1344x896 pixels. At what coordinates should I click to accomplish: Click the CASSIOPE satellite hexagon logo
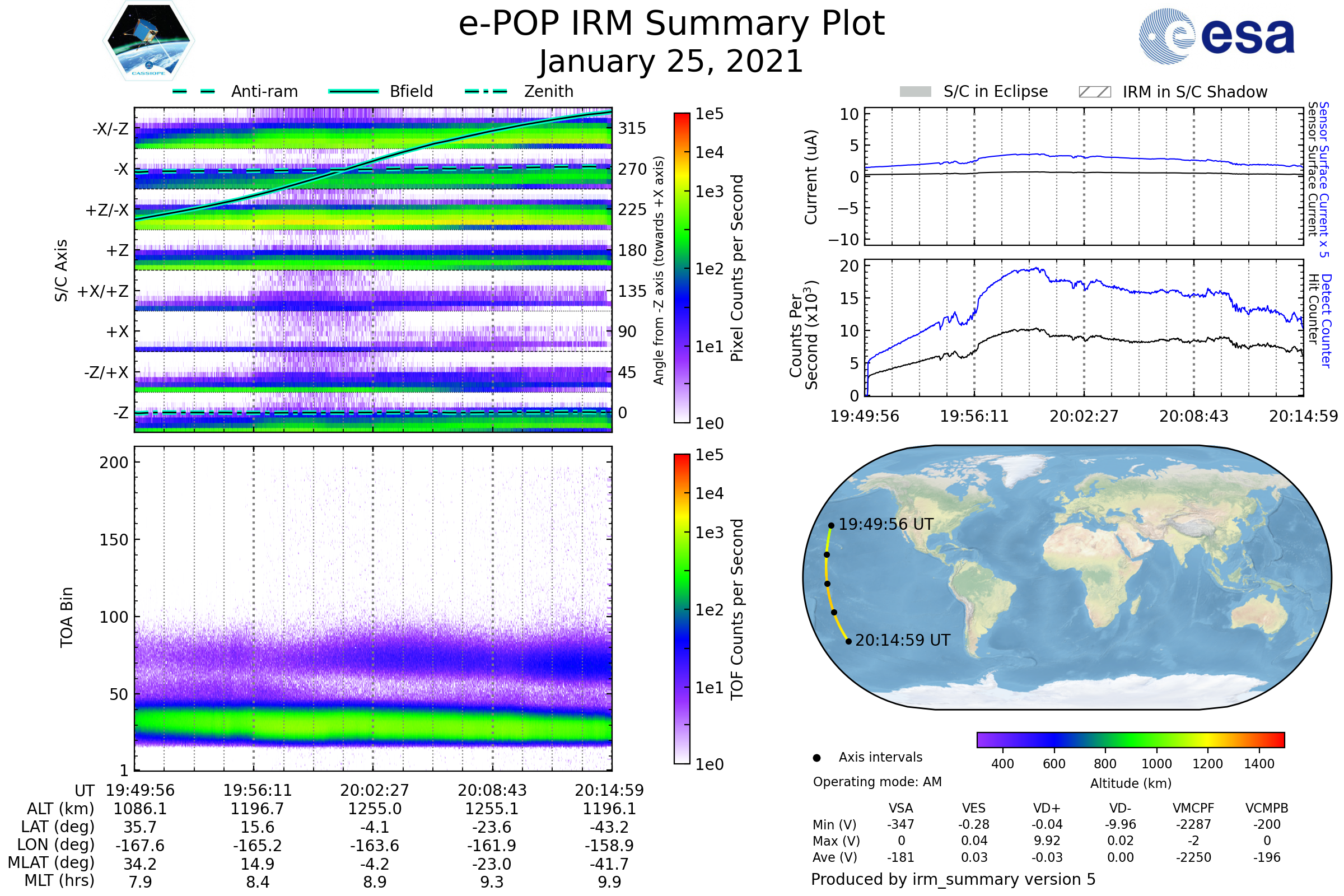click(x=148, y=41)
